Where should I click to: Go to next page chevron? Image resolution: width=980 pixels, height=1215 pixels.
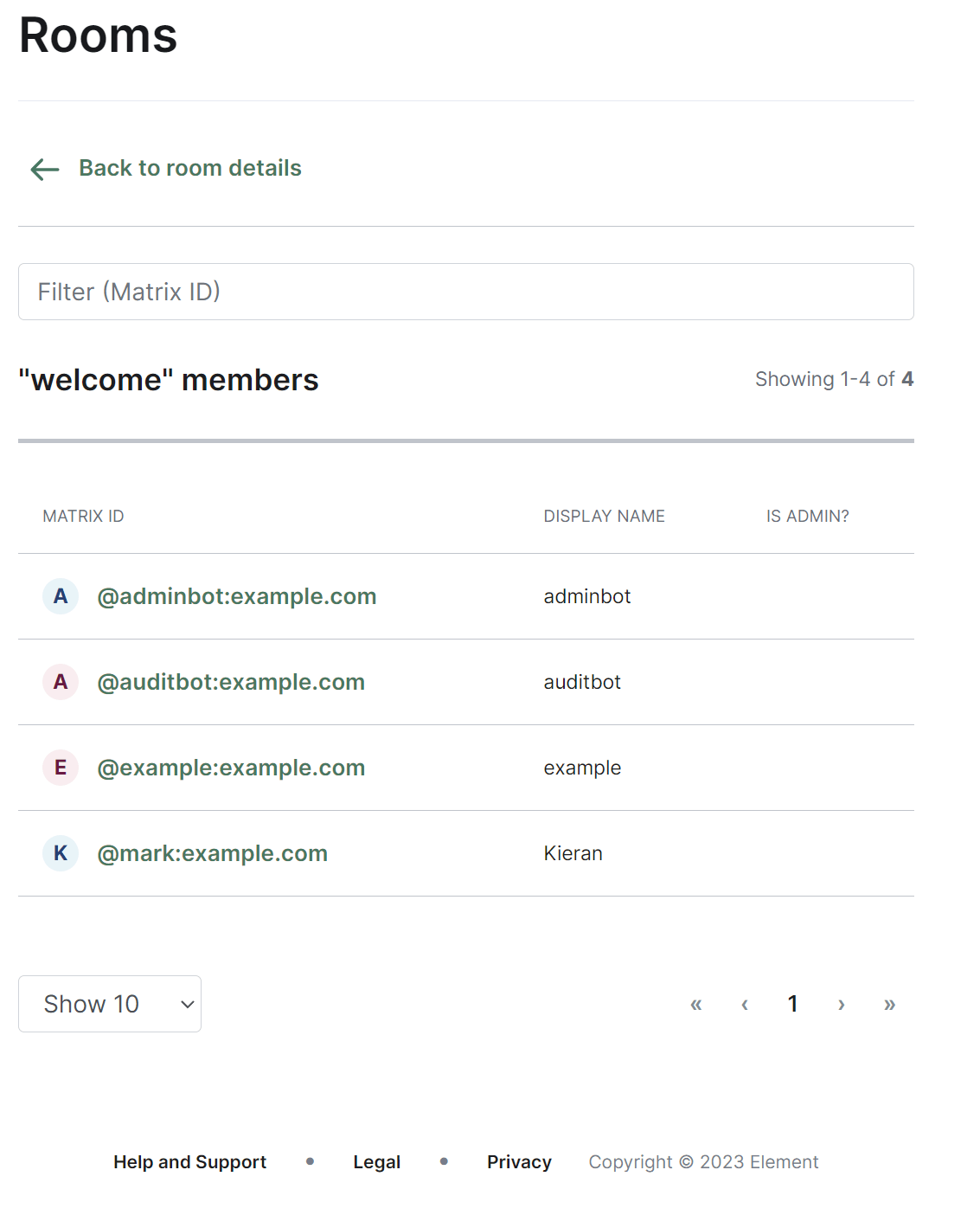click(x=842, y=1004)
